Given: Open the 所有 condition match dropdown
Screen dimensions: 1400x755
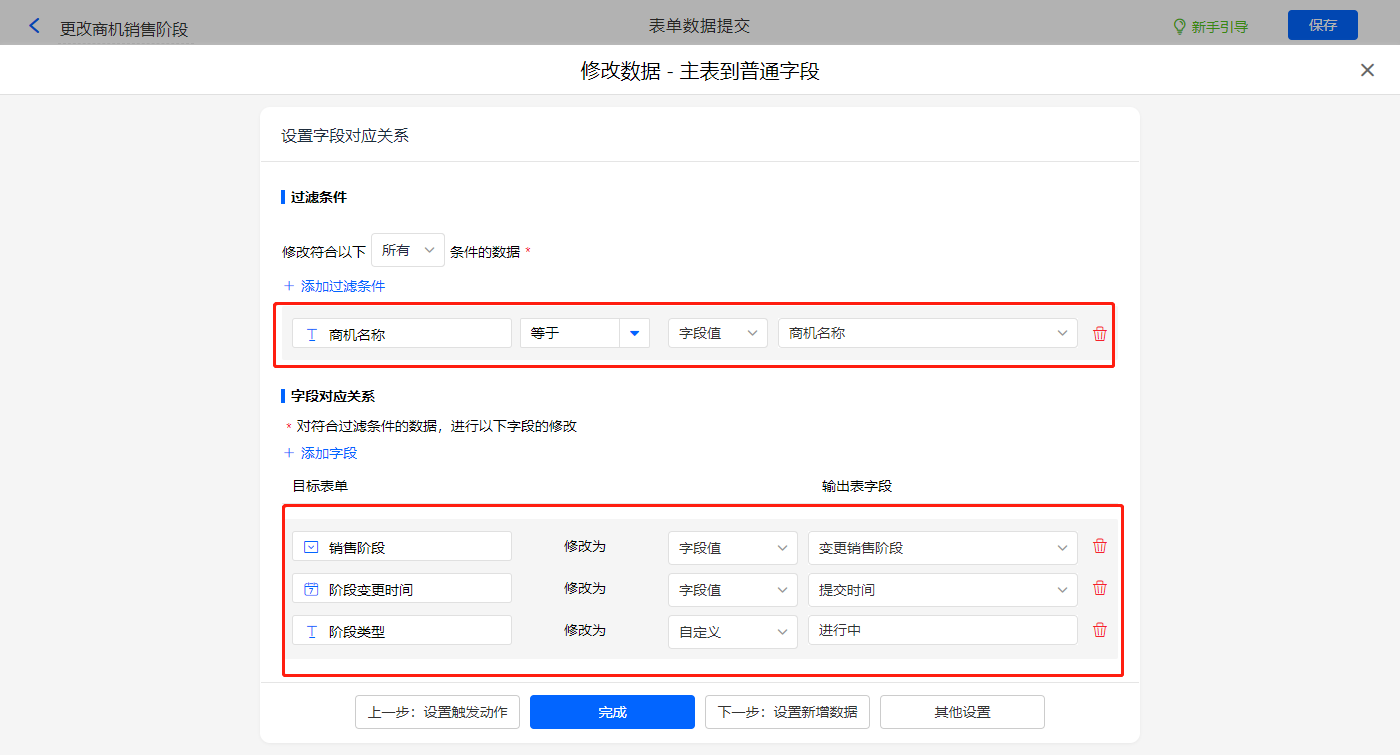Looking at the screenshot, I should [408, 250].
